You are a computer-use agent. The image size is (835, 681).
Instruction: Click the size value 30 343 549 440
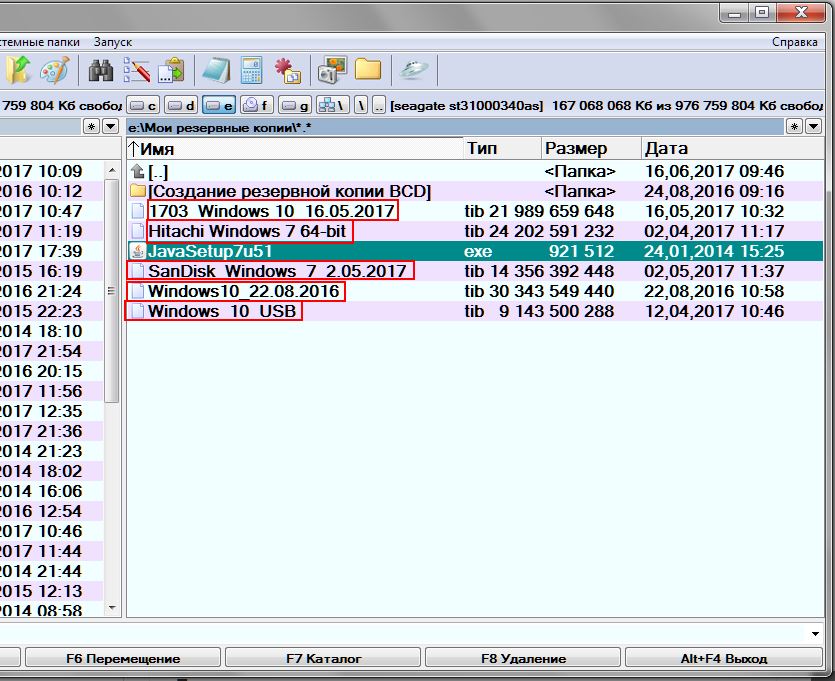click(552, 291)
